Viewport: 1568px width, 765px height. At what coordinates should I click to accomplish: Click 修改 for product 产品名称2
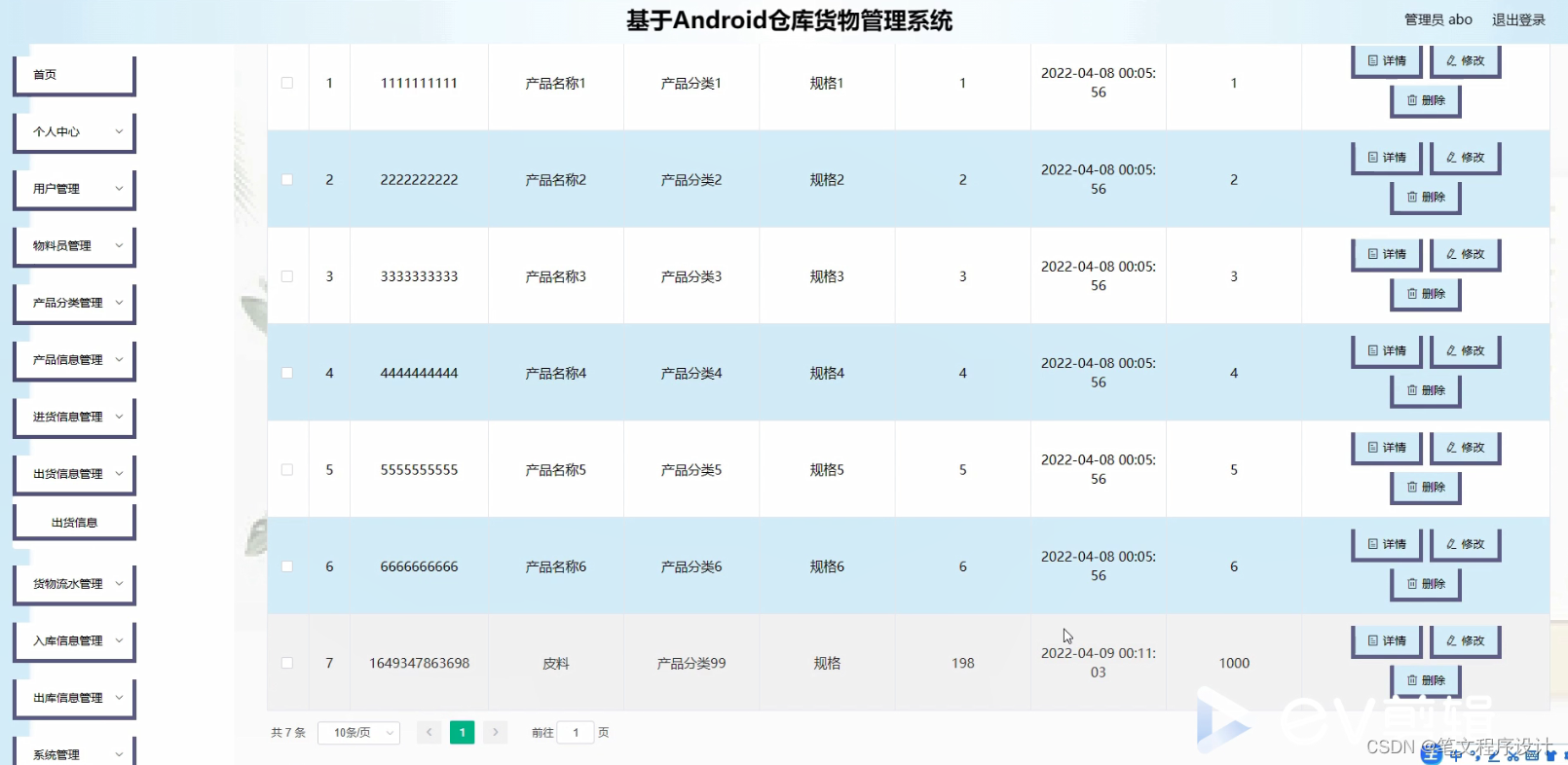pyautogui.click(x=1465, y=157)
